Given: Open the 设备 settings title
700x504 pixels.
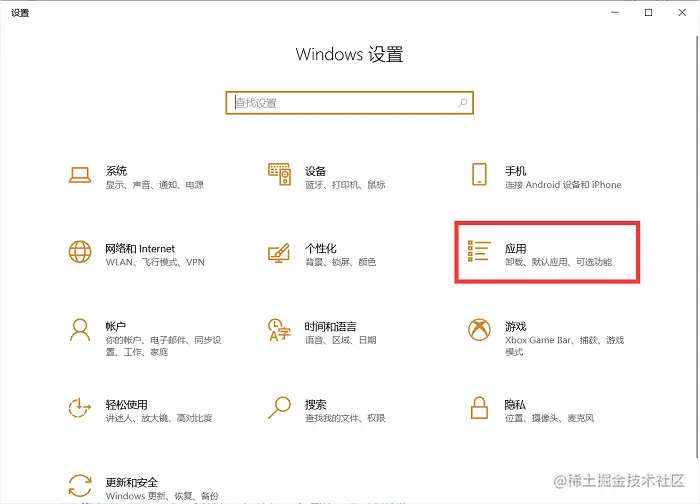Looking at the screenshot, I should coord(316,171).
